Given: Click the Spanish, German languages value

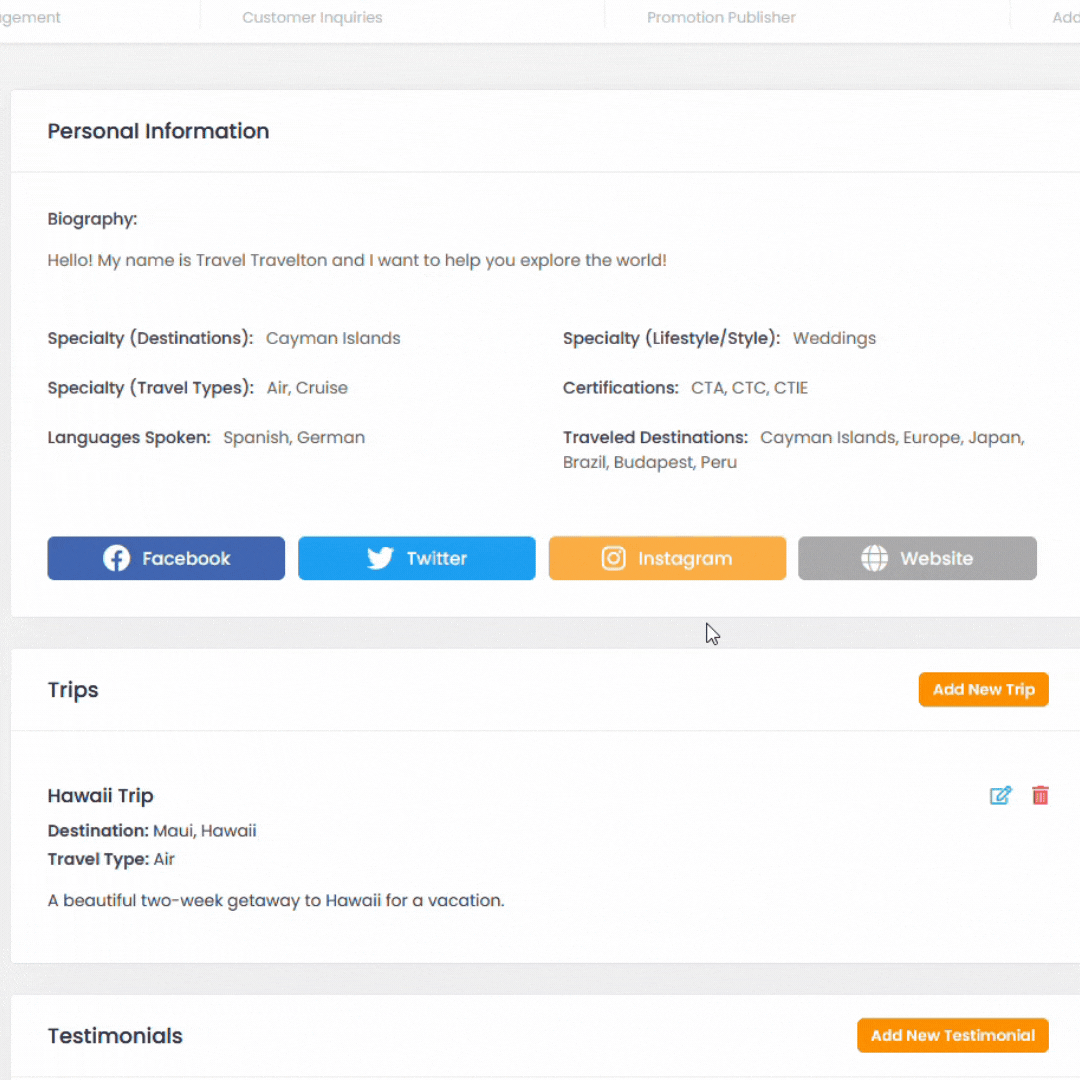Looking at the screenshot, I should point(294,437).
